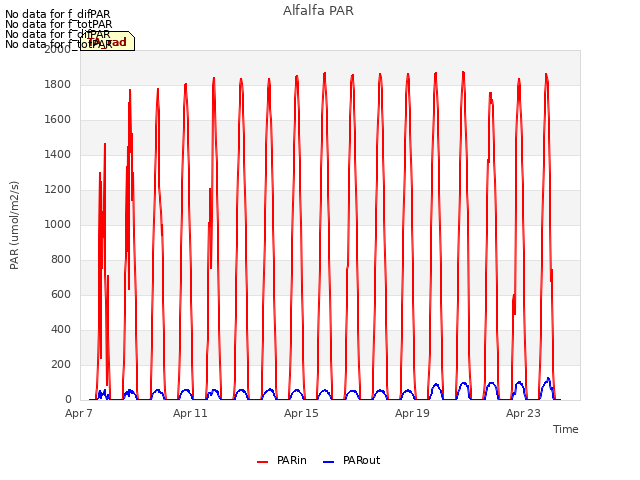
Task: Click the red PARin legend swatch
Action: pyautogui.click(x=262, y=462)
